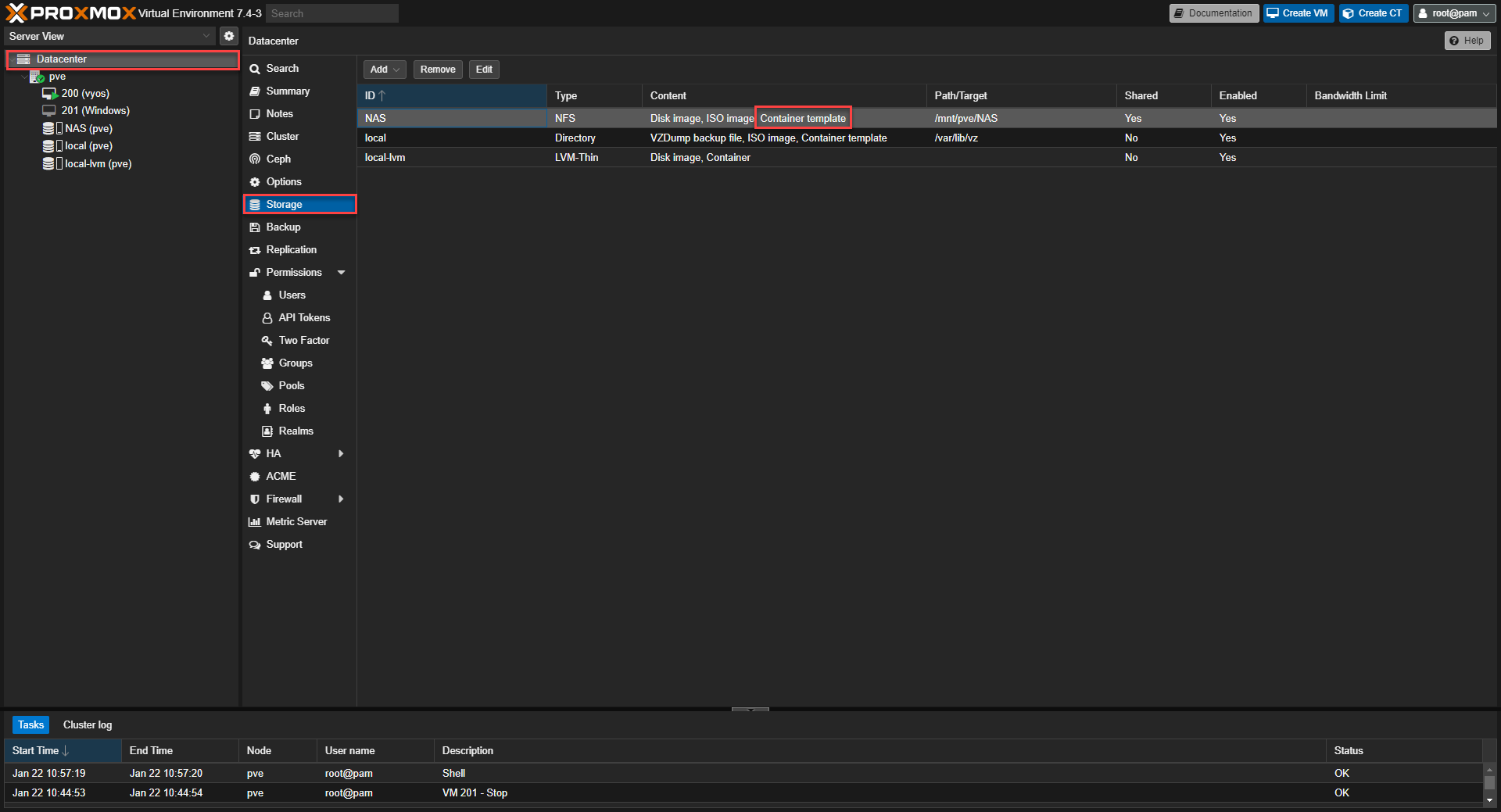The image size is (1501, 812).
Task: Switch to the Tasks tab
Action: tap(30, 725)
